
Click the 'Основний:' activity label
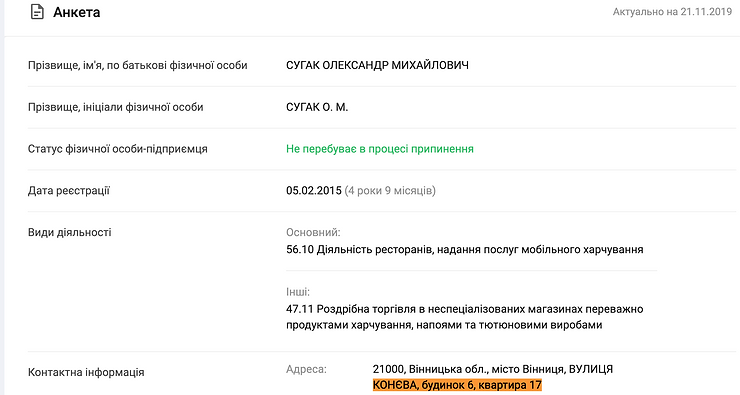pos(313,232)
